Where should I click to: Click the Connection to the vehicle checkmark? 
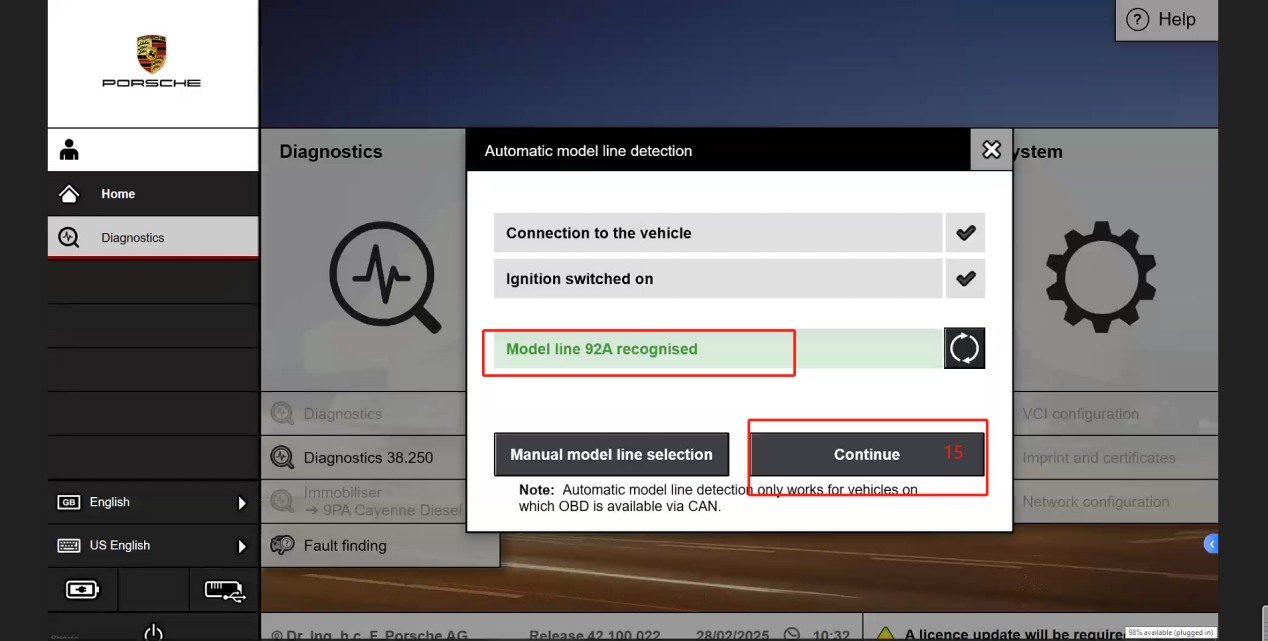point(965,233)
